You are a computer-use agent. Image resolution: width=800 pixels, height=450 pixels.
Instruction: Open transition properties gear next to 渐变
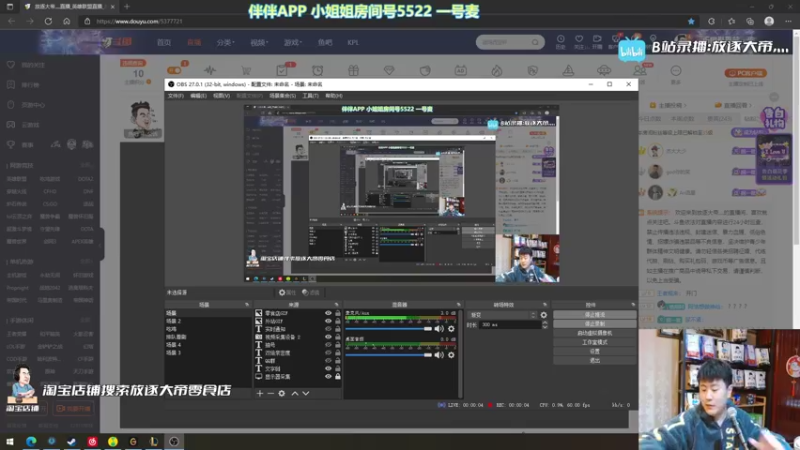click(543, 315)
